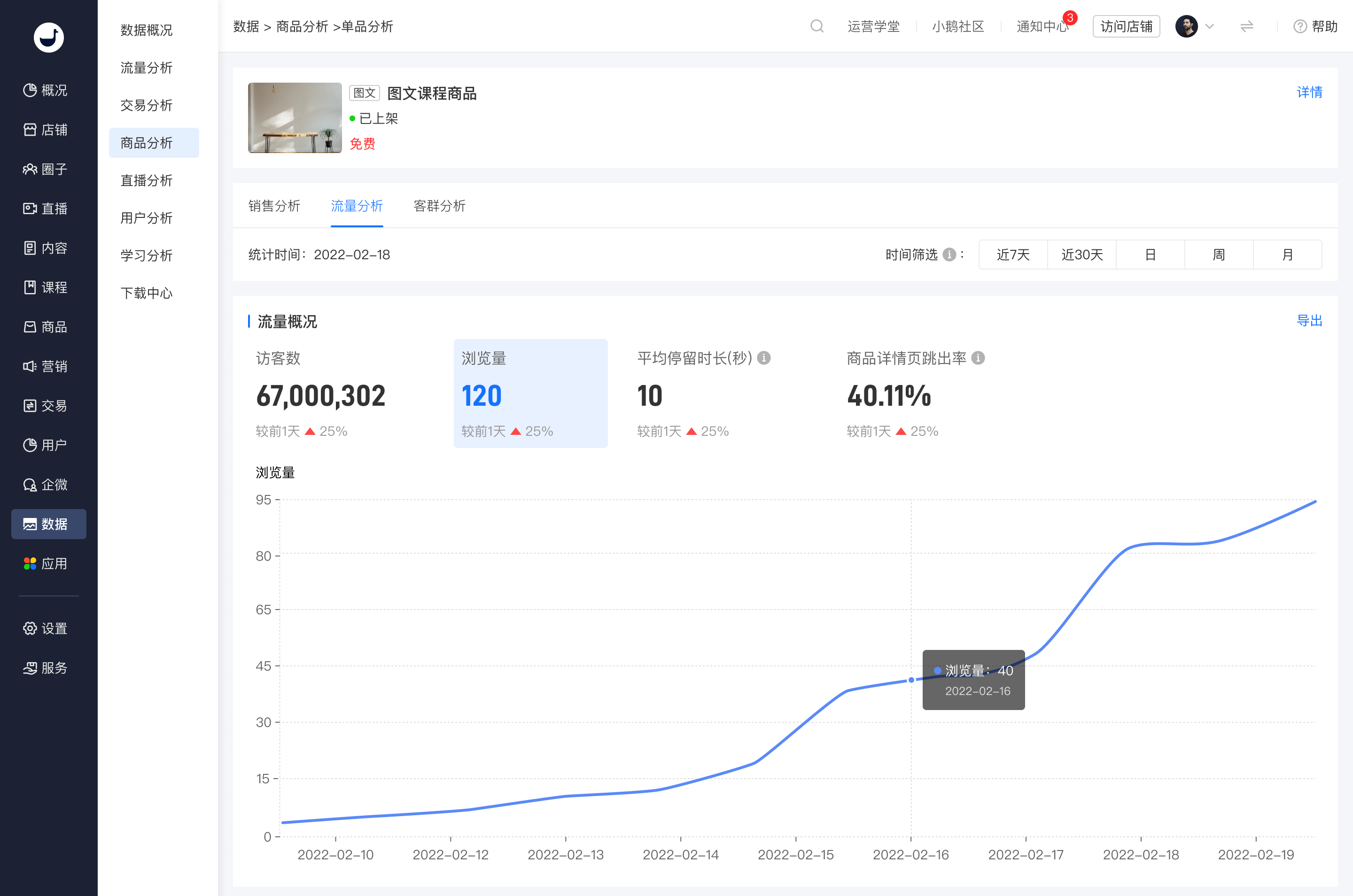
Task: Open 商品 product section
Action: [x=46, y=327]
